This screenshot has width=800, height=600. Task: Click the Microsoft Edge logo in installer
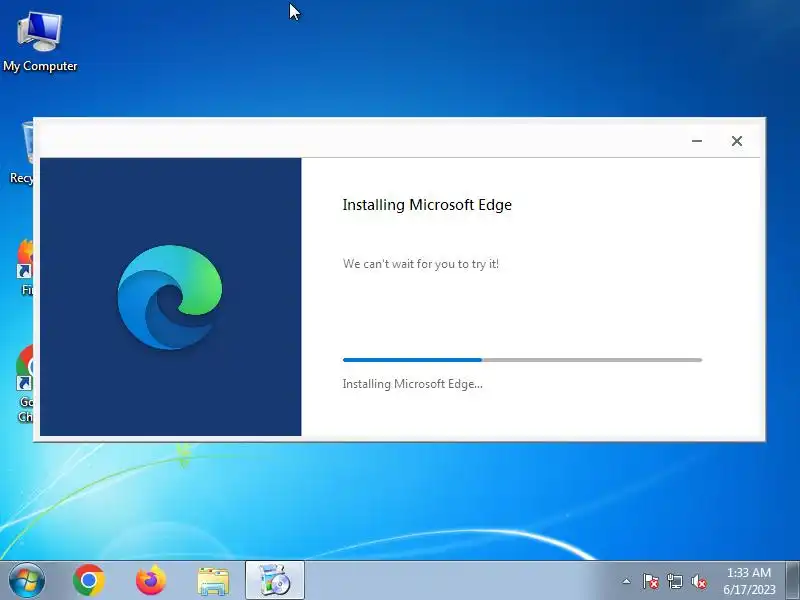[170, 297]
